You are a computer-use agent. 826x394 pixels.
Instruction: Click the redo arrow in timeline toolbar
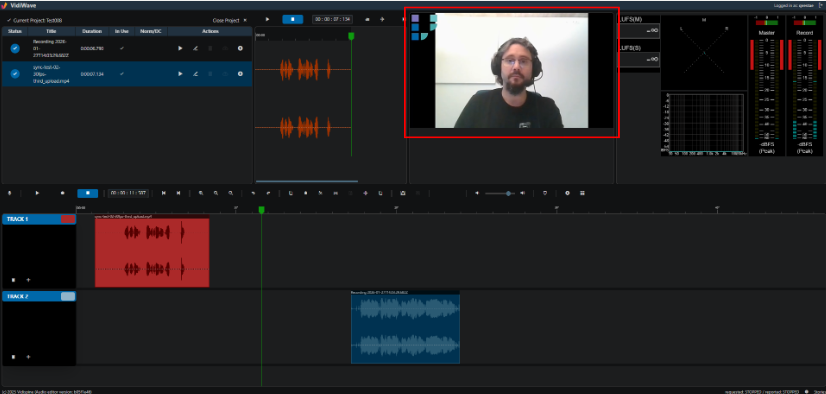[268, 193]
